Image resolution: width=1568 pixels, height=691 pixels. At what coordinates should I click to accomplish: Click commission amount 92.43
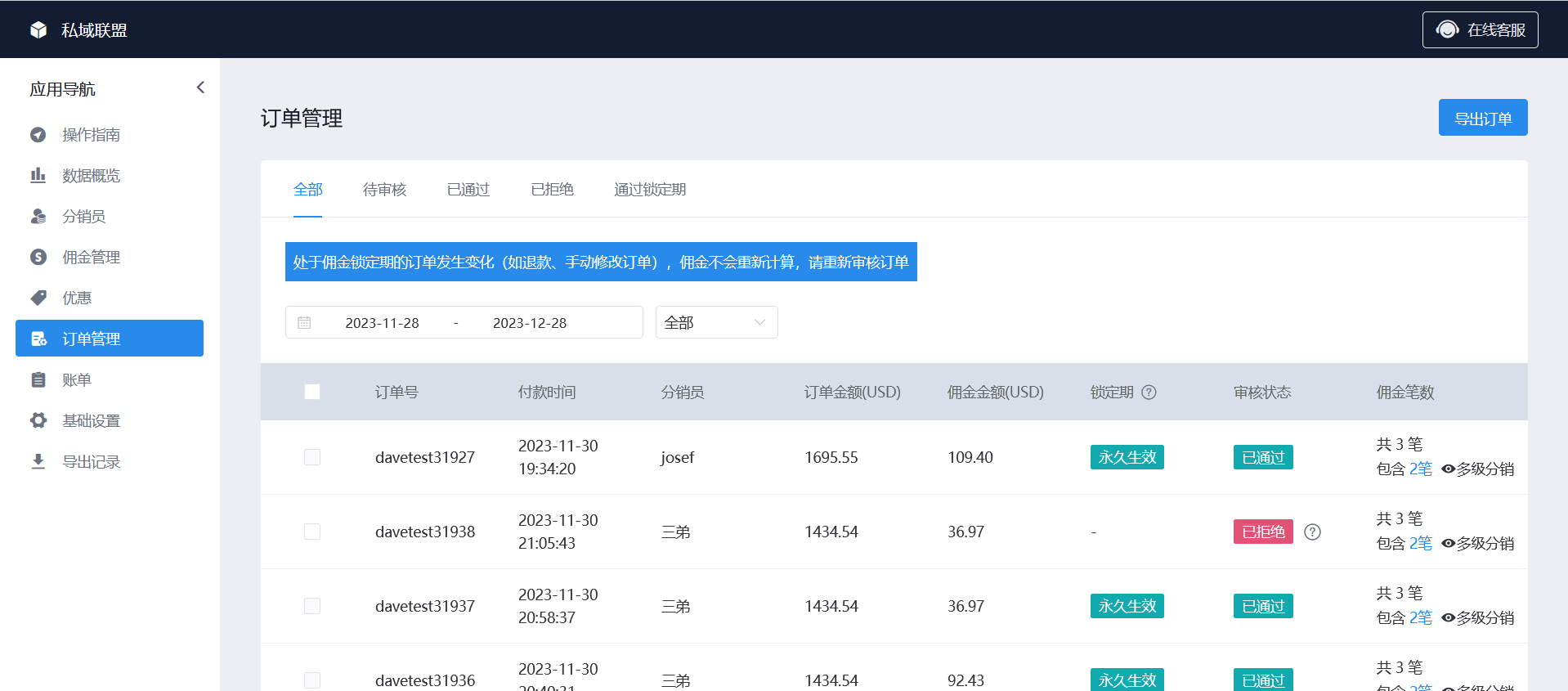966,680
